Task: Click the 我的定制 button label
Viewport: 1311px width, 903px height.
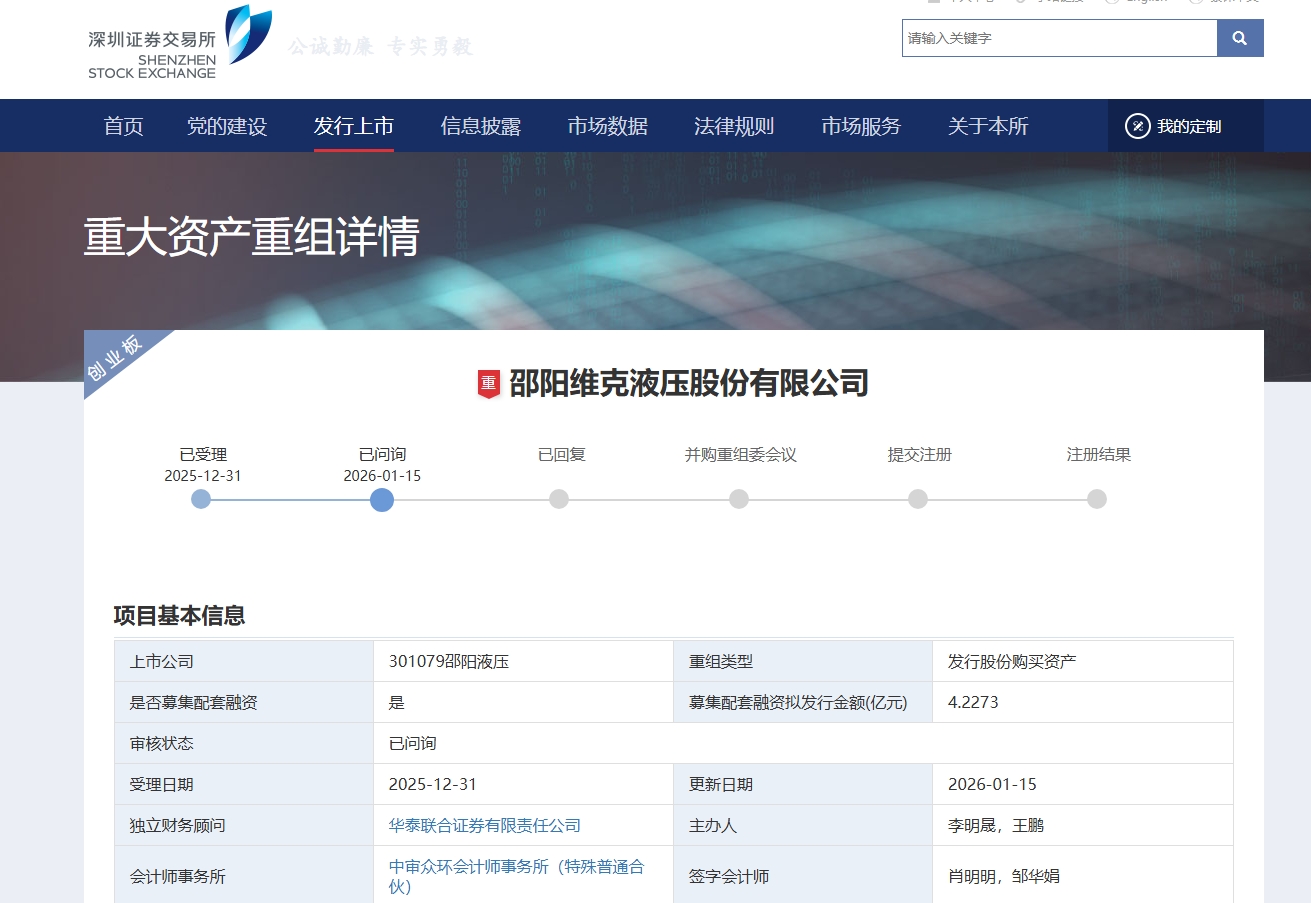Action: tap(1189, 127)
